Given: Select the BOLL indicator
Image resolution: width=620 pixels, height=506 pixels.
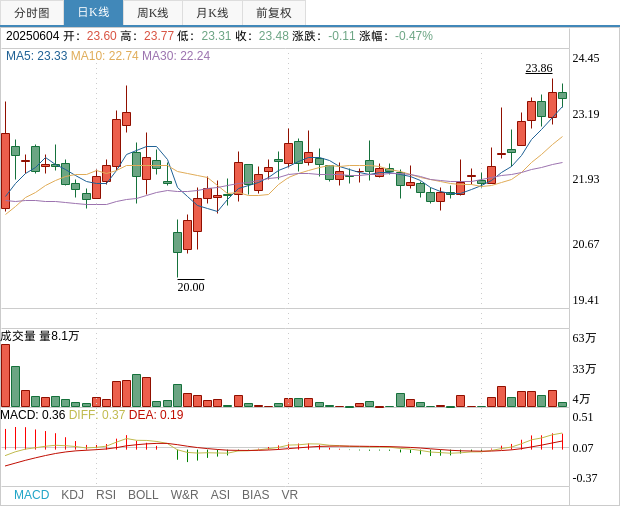Looking at the screenshot, I should (143, 495).
